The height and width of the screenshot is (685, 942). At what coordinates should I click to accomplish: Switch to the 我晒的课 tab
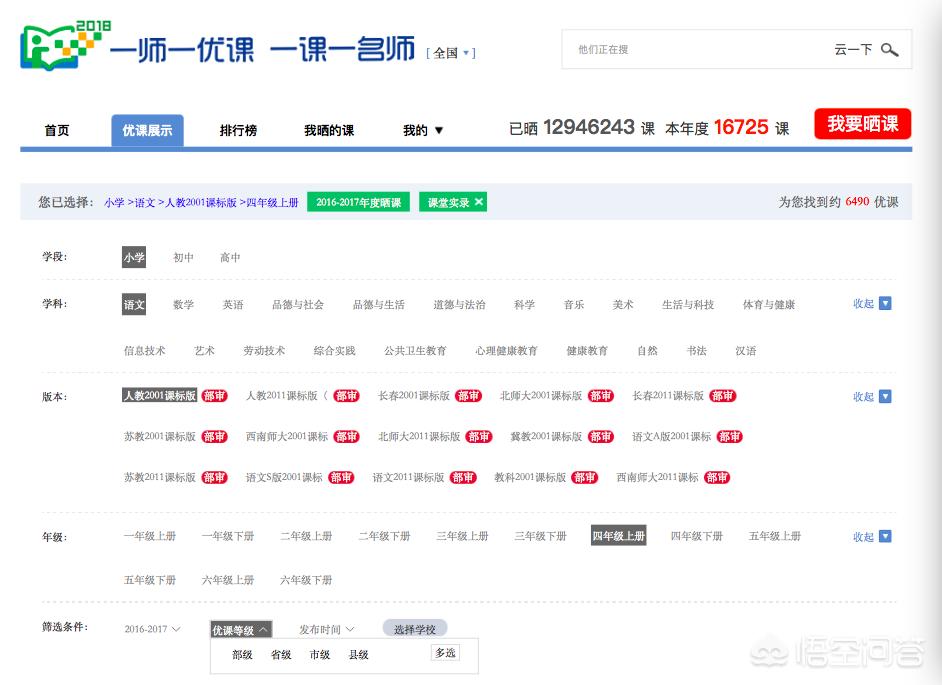click(328, 130)
